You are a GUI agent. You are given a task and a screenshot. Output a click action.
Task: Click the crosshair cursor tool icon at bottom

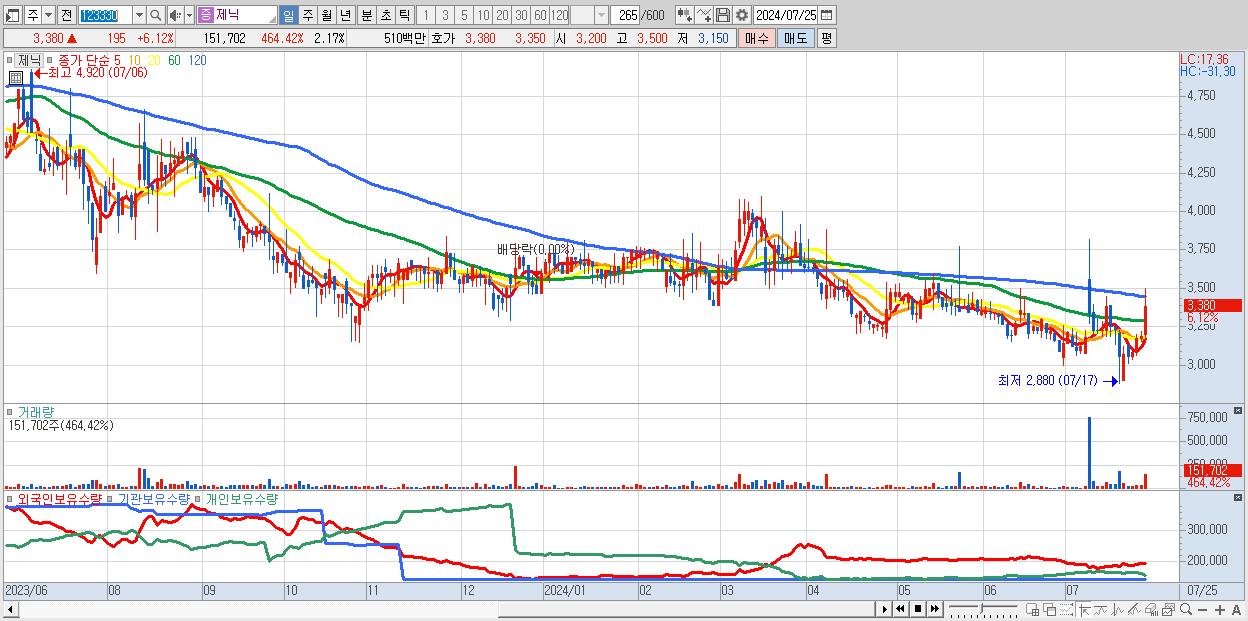click(1084, 609)
